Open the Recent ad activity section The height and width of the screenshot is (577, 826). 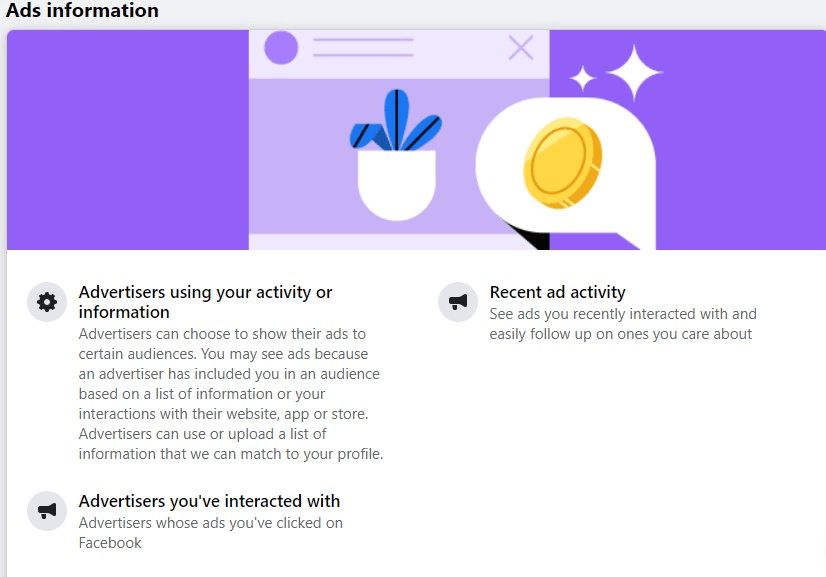(x=557, y=292)
